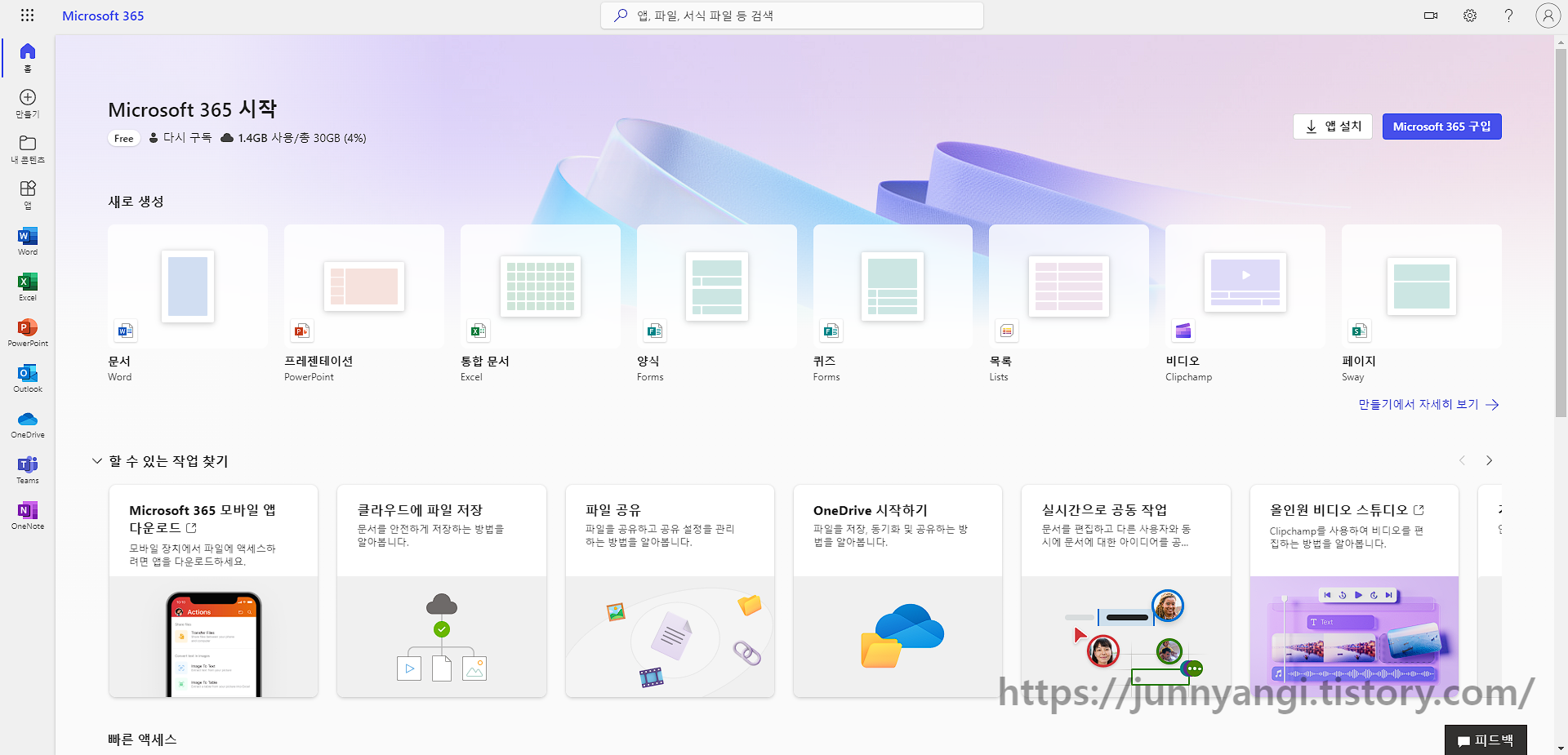Screen dimensions: 1568x755
Task: Open the 올인원 비디오 스튜디오 card
Action: [x=1354, y=591]
